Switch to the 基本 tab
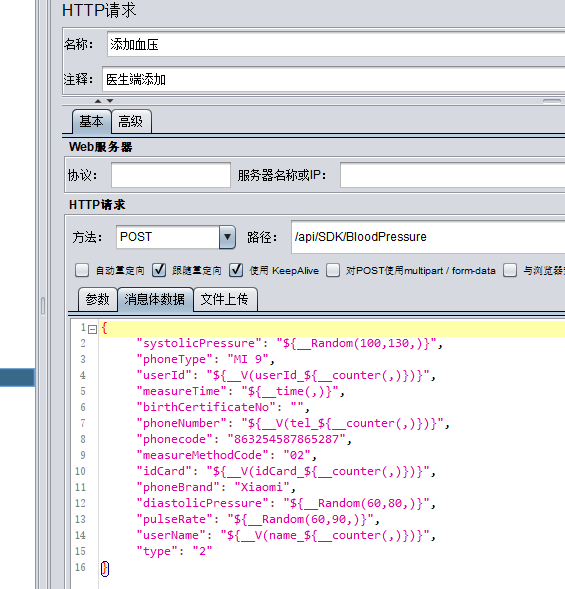Image resolution: width=565 pixels, height=589 pixels. [91, 121]
